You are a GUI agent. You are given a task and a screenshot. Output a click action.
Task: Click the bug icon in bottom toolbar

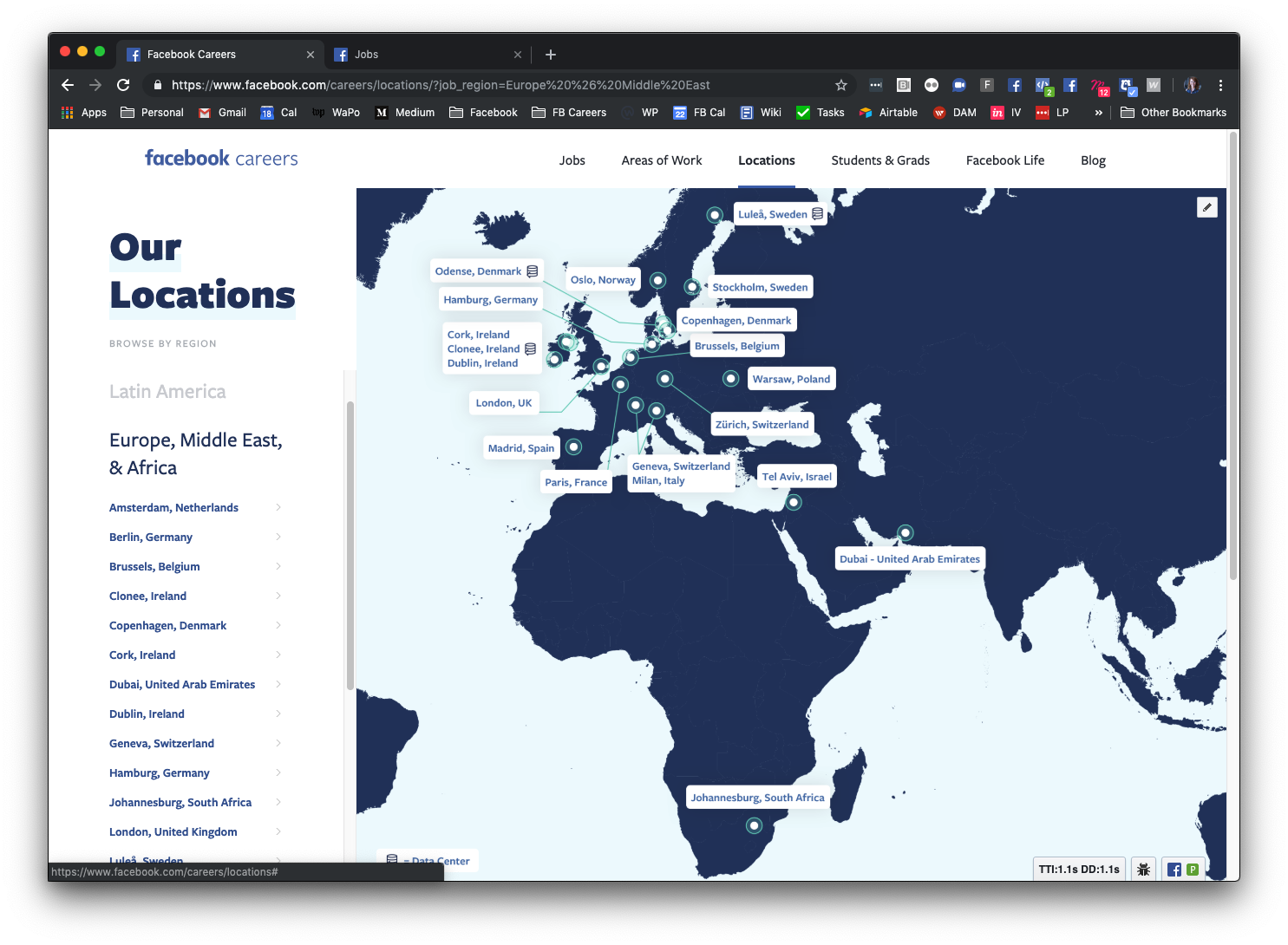(x=1143, y=869)
